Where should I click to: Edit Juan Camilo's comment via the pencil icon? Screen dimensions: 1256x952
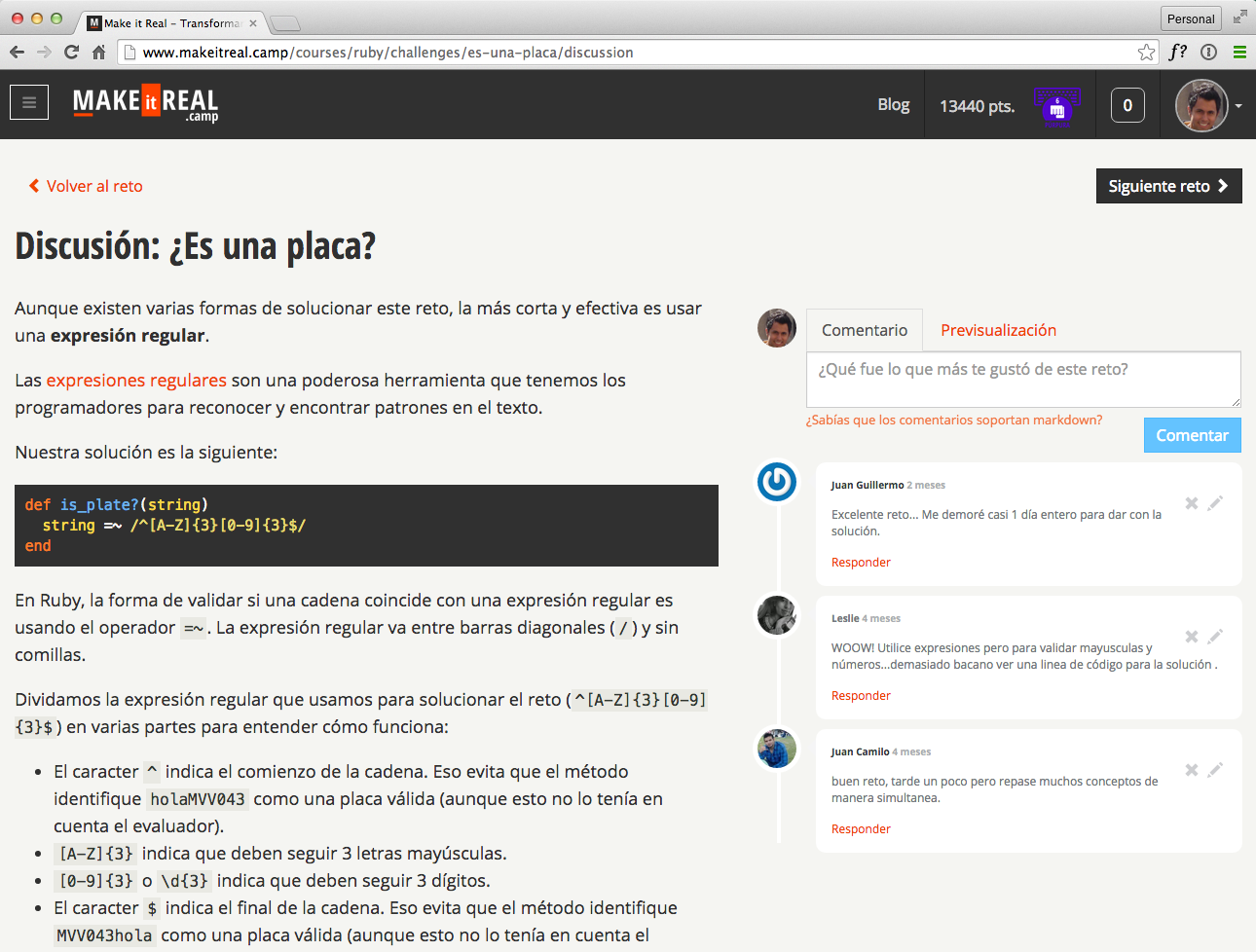click(x=1215, y=769)
